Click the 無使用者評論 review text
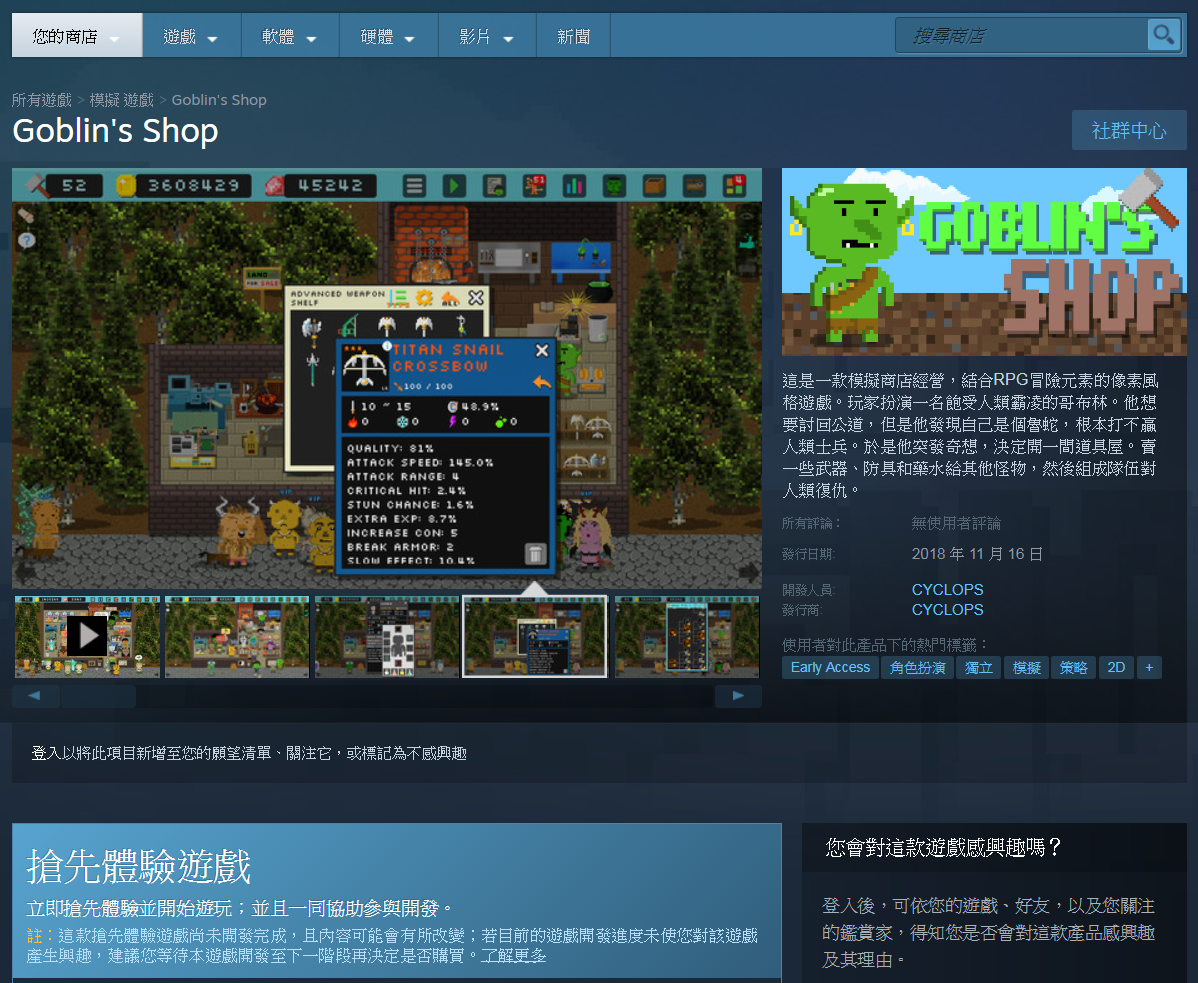 tap(956, 523)
